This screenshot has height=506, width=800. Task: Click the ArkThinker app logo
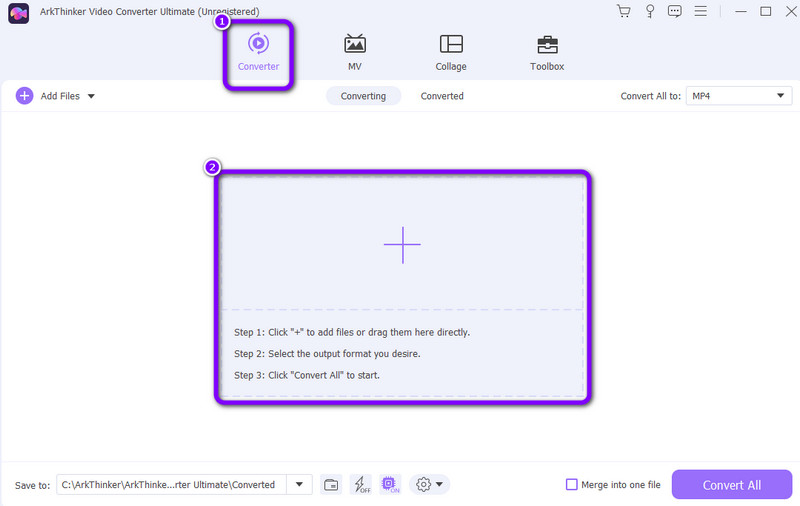point(18,13)
